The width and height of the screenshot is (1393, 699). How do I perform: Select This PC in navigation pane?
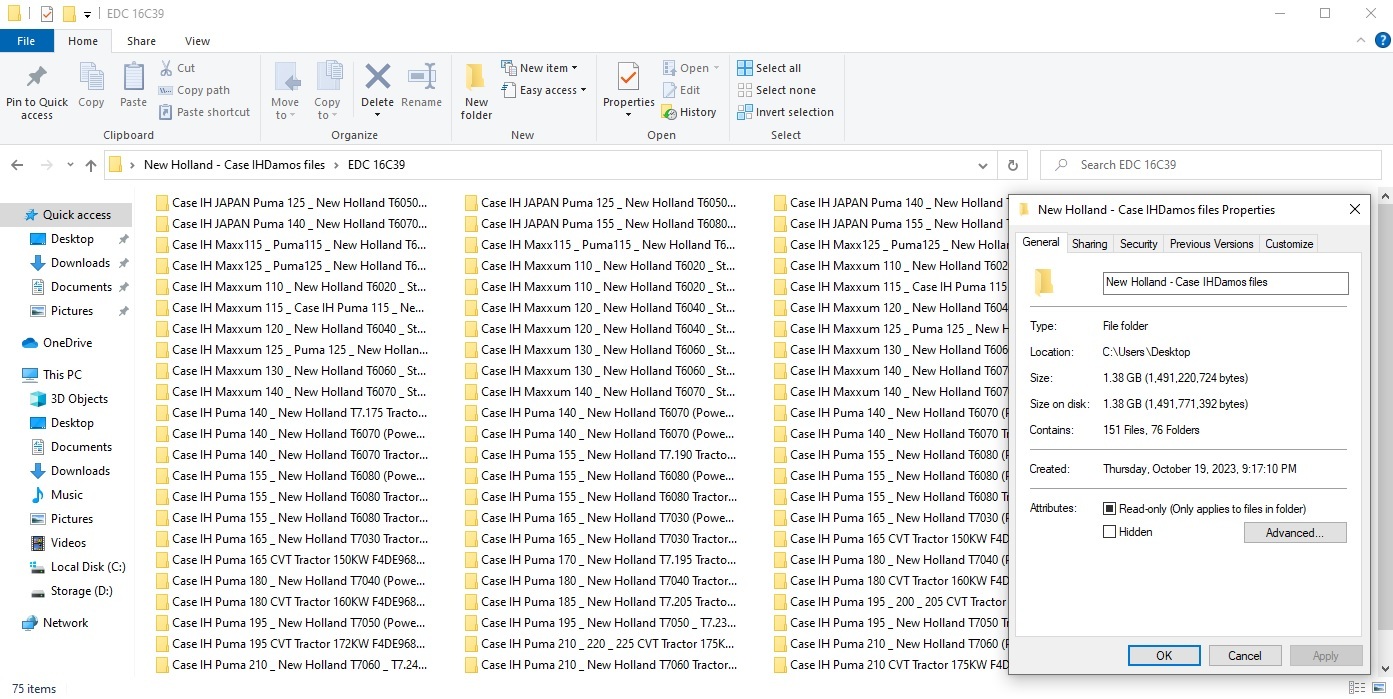click(x=62, y=375)
